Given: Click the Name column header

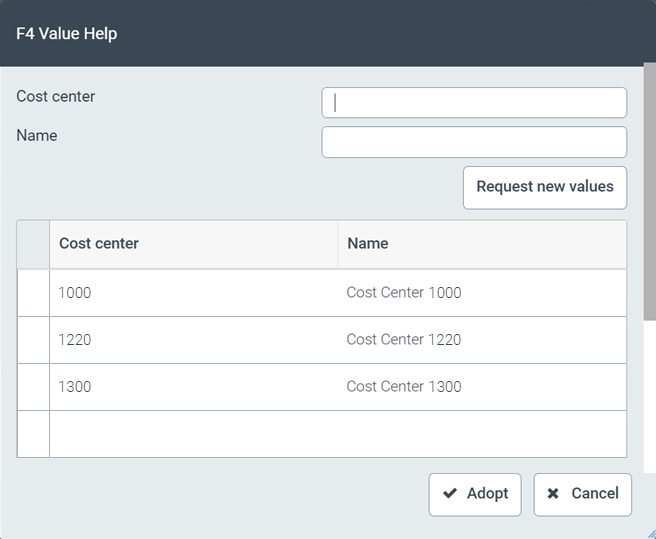Looking at the screenshot, I should pos(368,244).
